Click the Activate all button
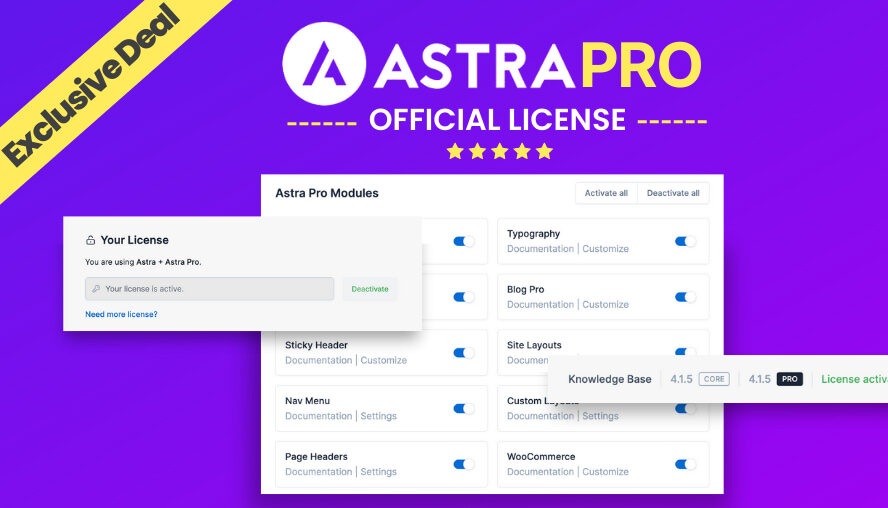The image size is (888, 508). pyautogui.click(x=606, y=193)
